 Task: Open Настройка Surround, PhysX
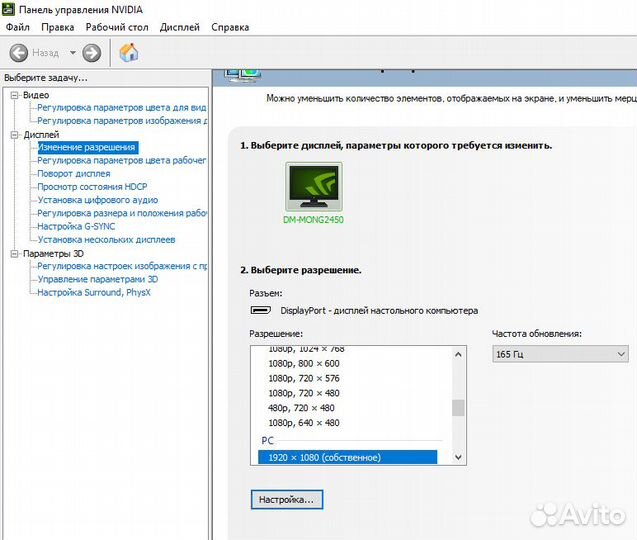[x=94, y=293]
